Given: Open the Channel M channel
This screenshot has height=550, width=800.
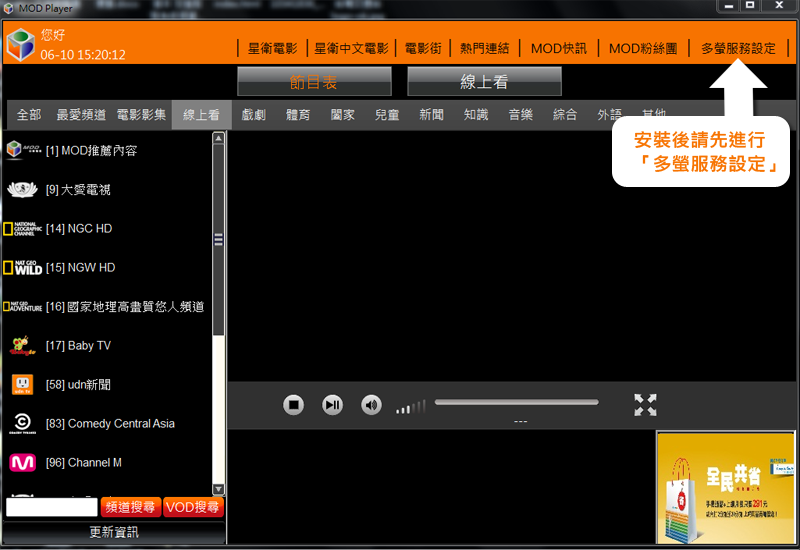Looking at the screenshot, I should pos(94,463).
